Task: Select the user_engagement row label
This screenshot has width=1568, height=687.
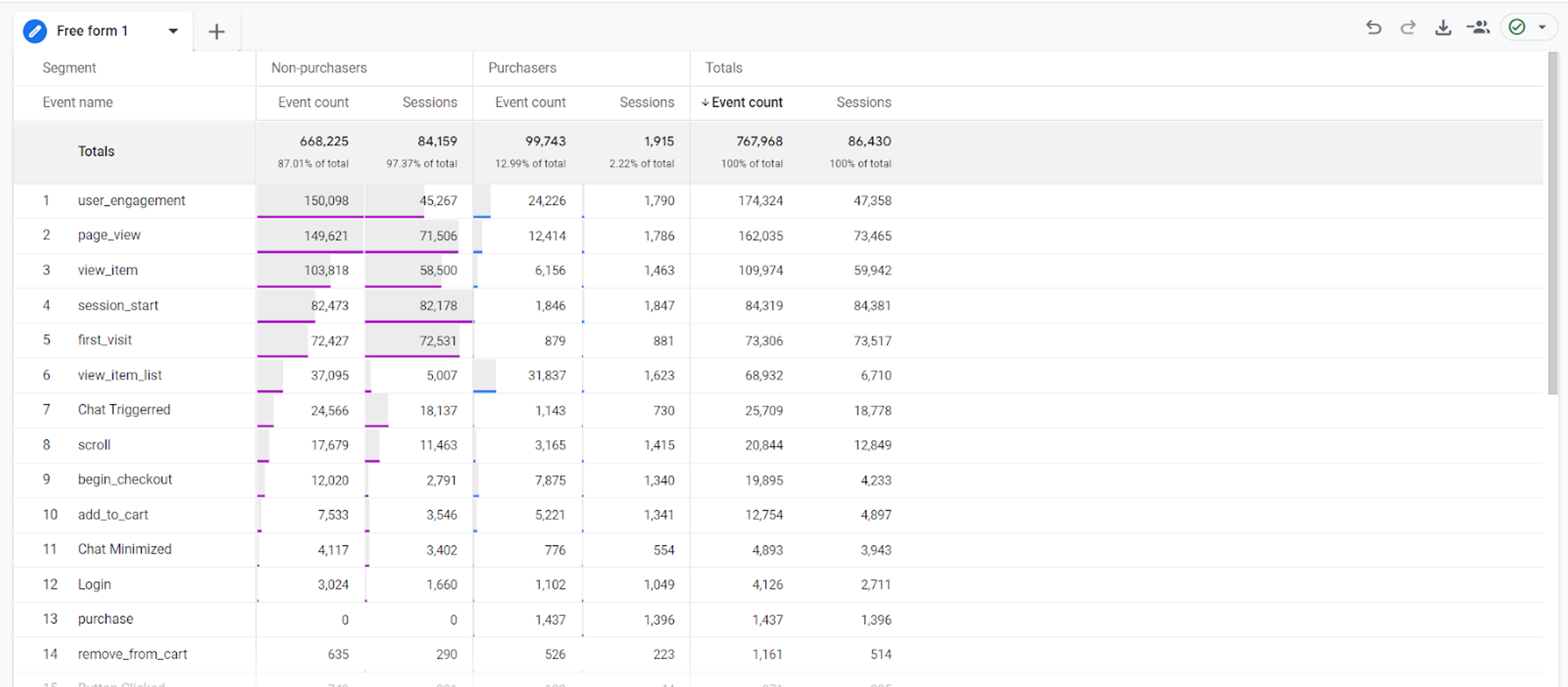Action: click(131, 201)
